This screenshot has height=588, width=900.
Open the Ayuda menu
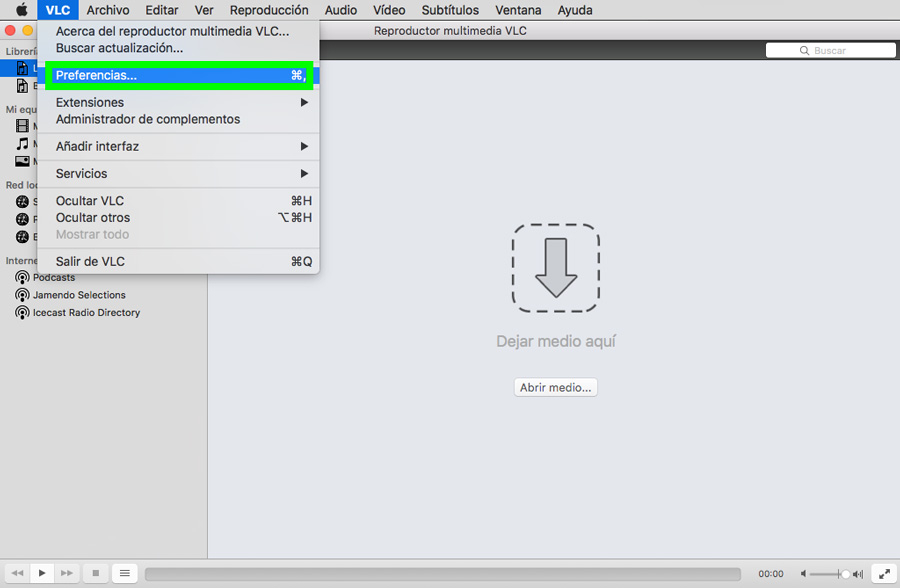click(x=575, y=10)
